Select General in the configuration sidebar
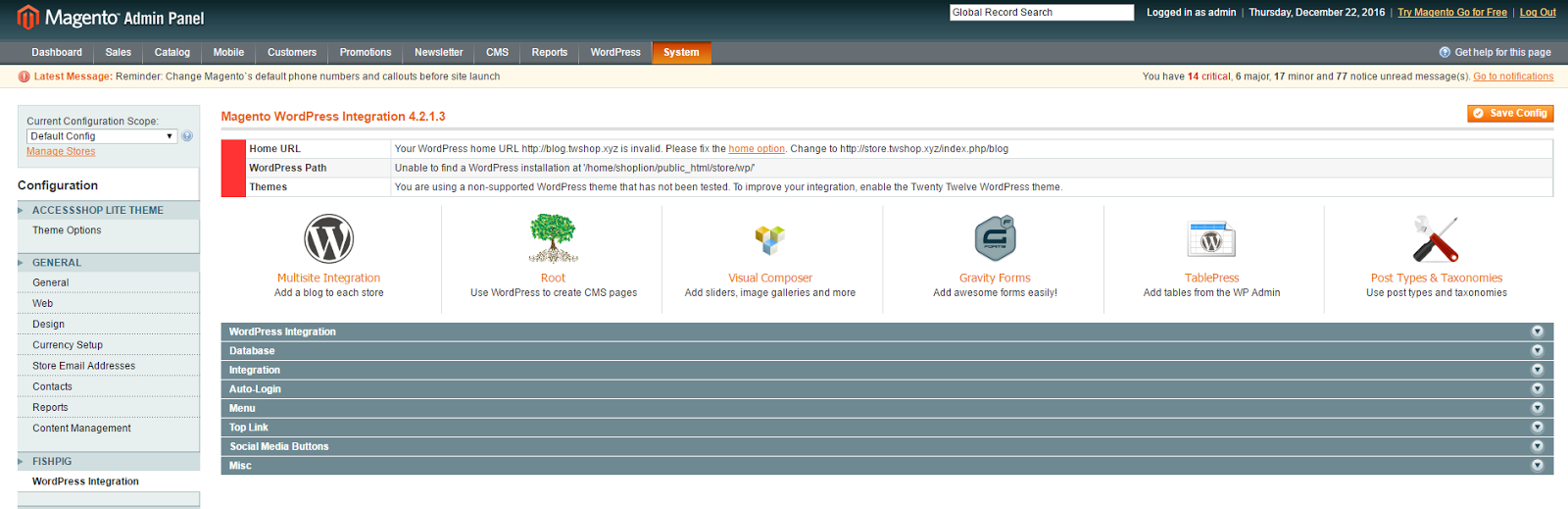The height and width of the screenshot is (509, 1568). click(51, 282)
